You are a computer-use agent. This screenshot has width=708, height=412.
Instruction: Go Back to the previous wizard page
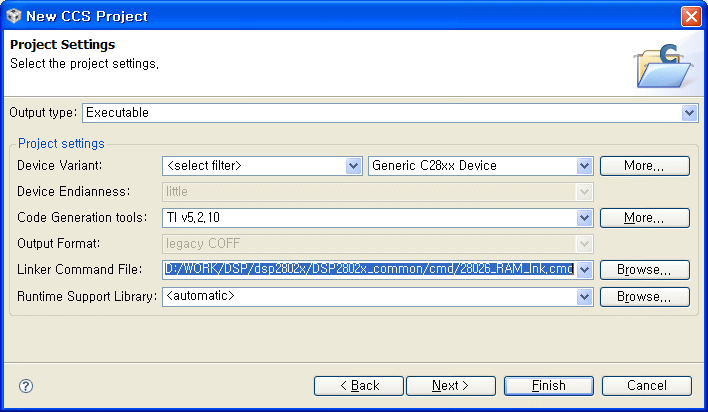[359, 386]
